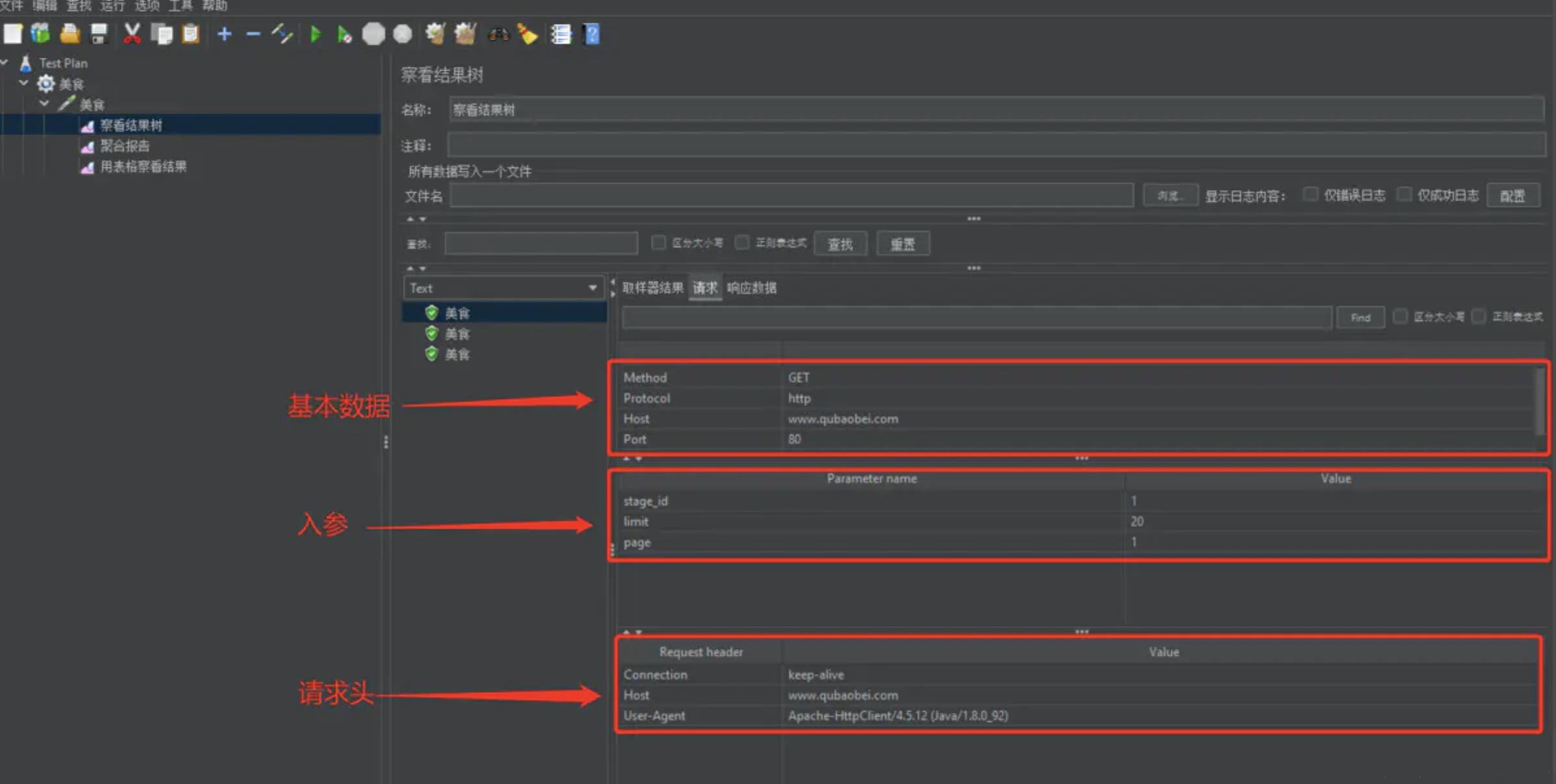Collapse the 美食 thread group node
The height and width of the screenshot is (784, 1556).
click(24, 83)
